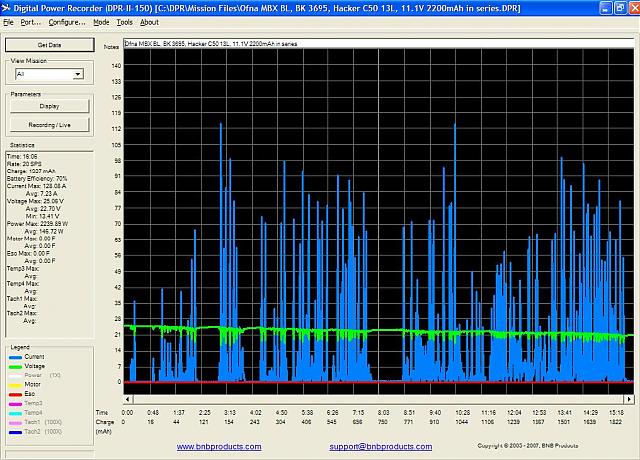The image size is (640, 460).
Task: Click the Digital Power Recorder title bar icon
Action: click(x=7, y=7)
